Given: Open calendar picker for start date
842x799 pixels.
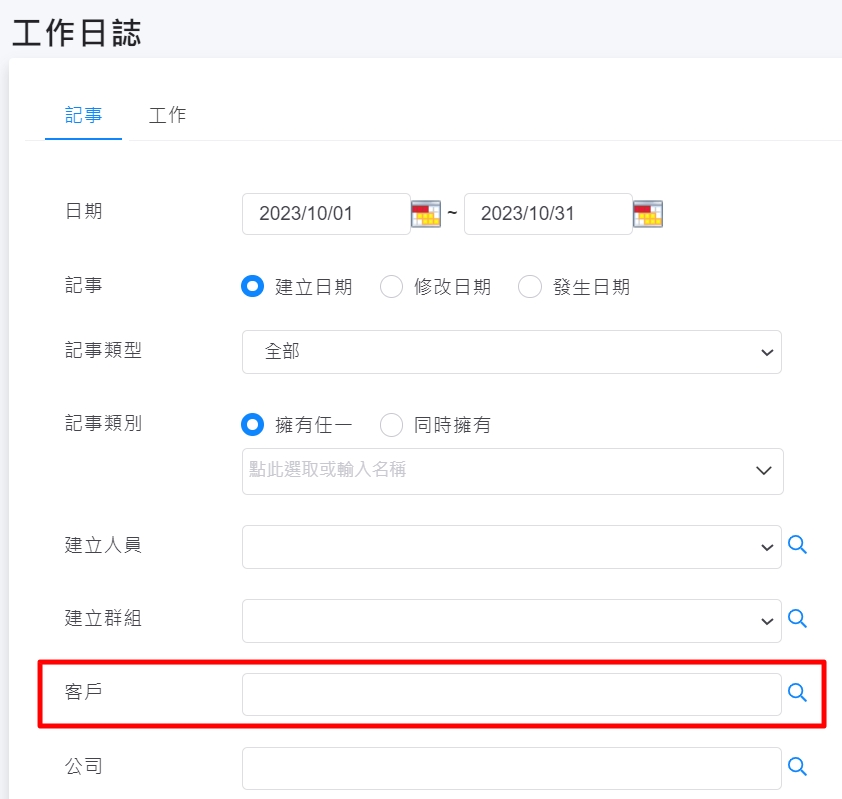Looking at the screenshot, I should (426, 214).
